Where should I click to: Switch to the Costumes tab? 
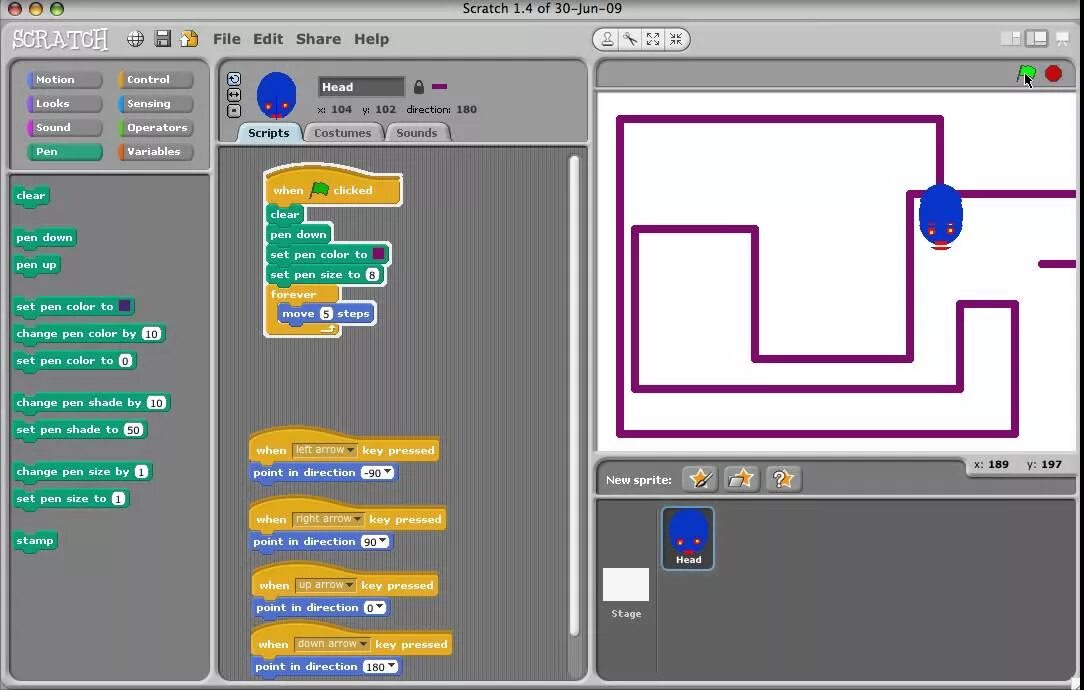tap(342, 133)
